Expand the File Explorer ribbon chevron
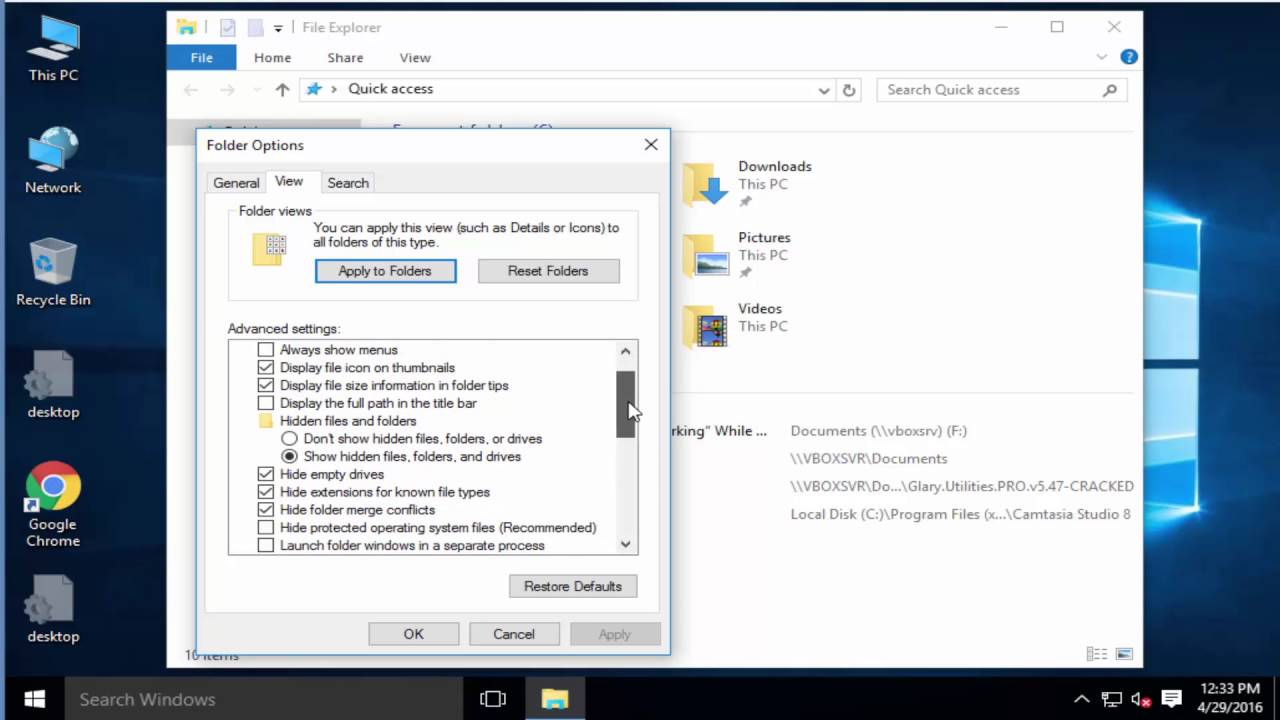1280x720 pixels. pyautogui.click(x=1103, y=57)
